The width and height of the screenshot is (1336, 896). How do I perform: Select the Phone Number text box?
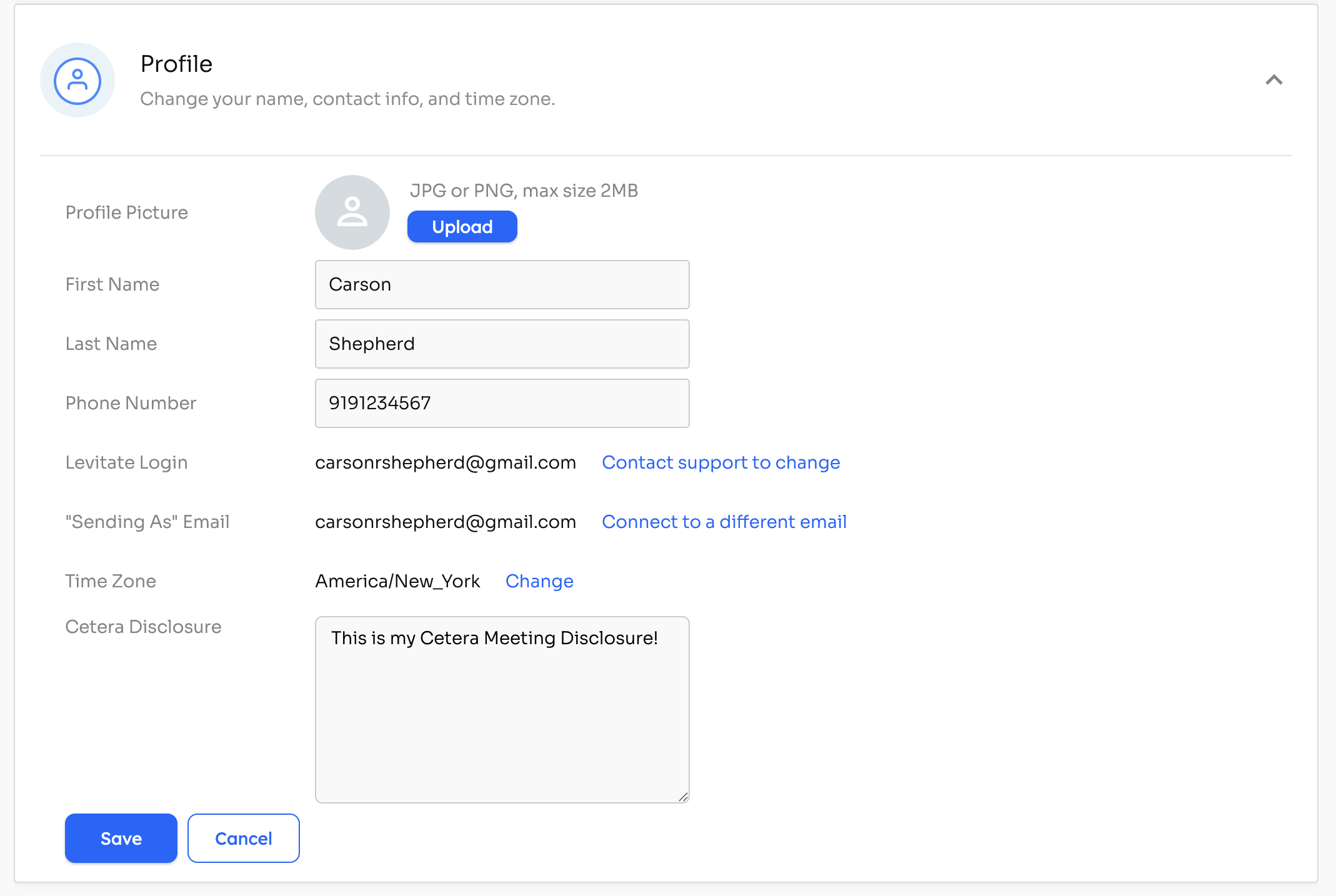coord(502,404)
